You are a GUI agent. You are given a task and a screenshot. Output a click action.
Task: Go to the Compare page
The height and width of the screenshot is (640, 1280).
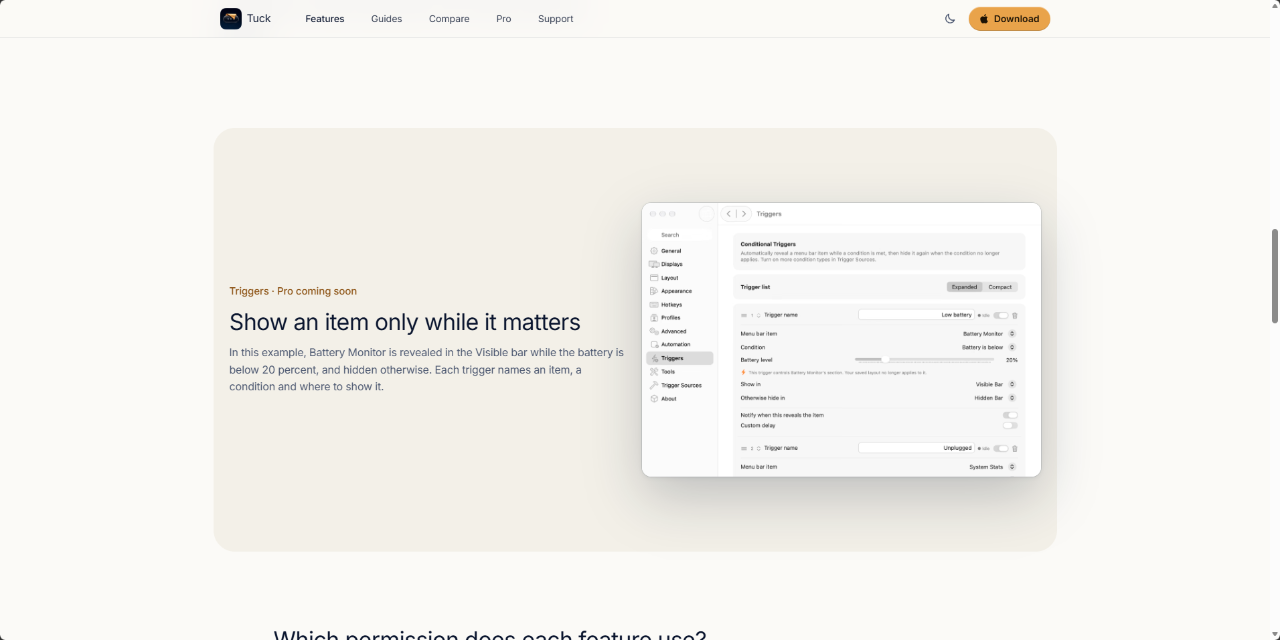(449, 19)
